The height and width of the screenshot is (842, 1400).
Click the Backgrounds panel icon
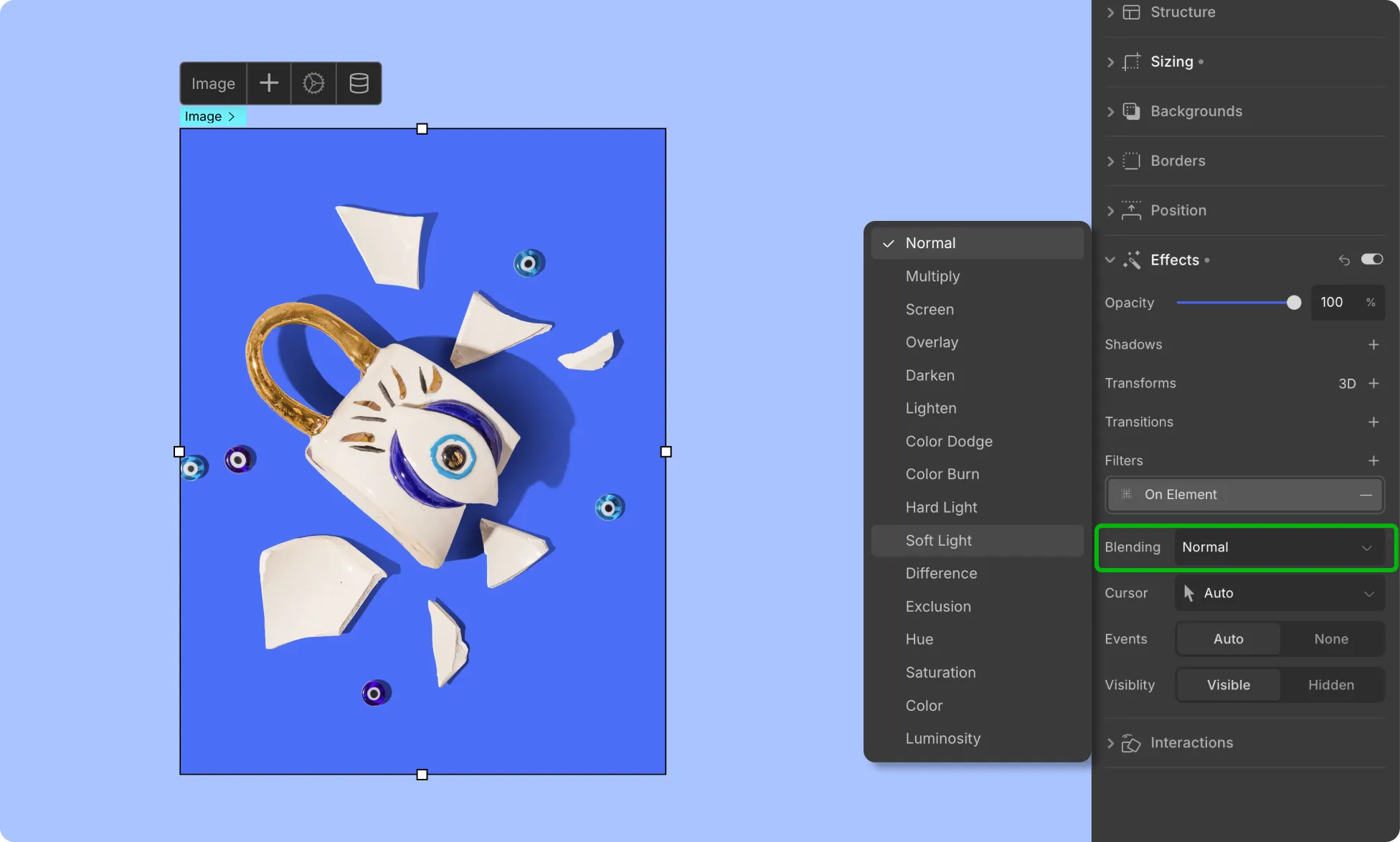pos(1131,111)
